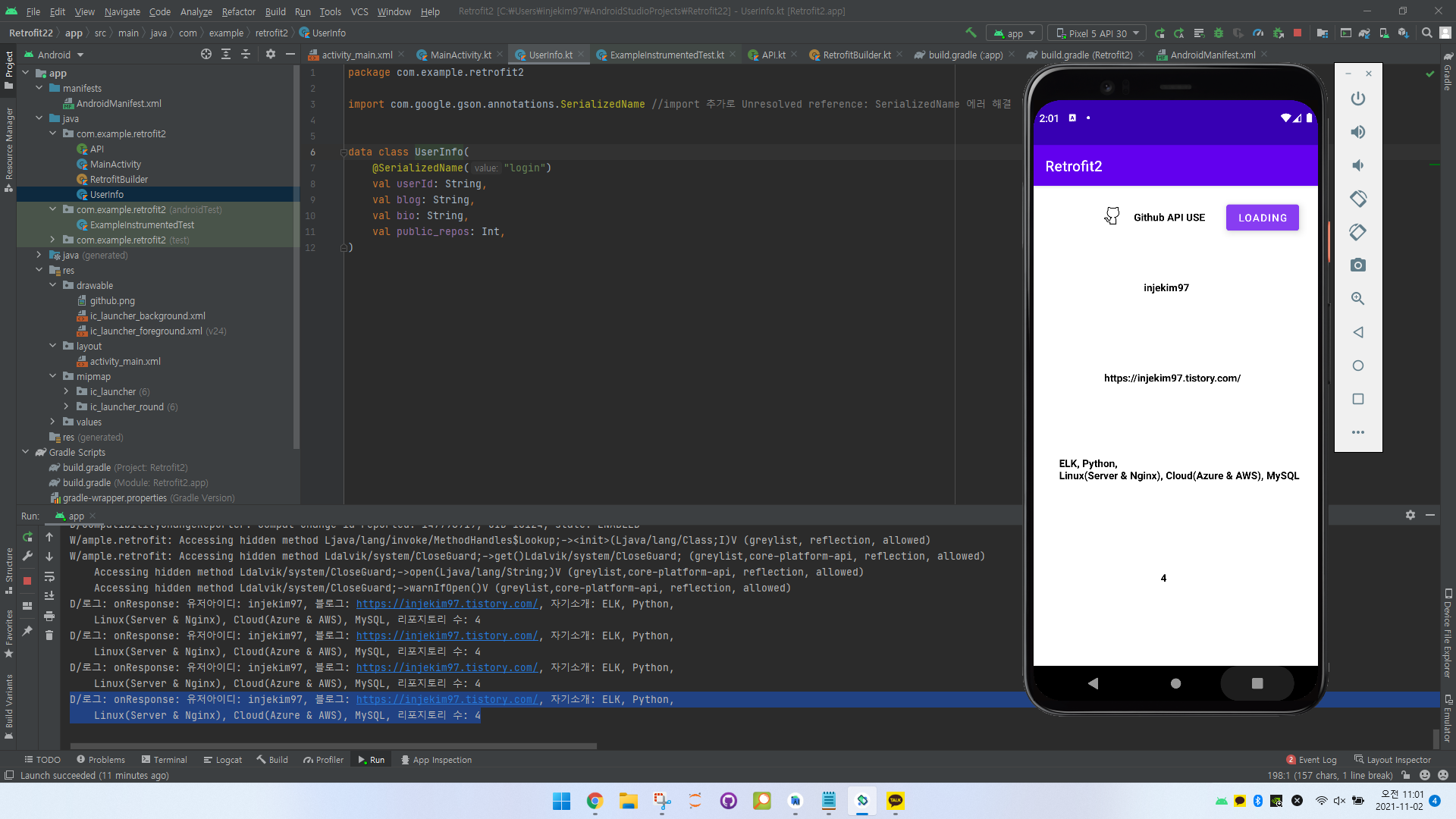1456x819 pixels.
Task: Toggle soft-wrap in the Run console
Action: (x=49, y=576)
